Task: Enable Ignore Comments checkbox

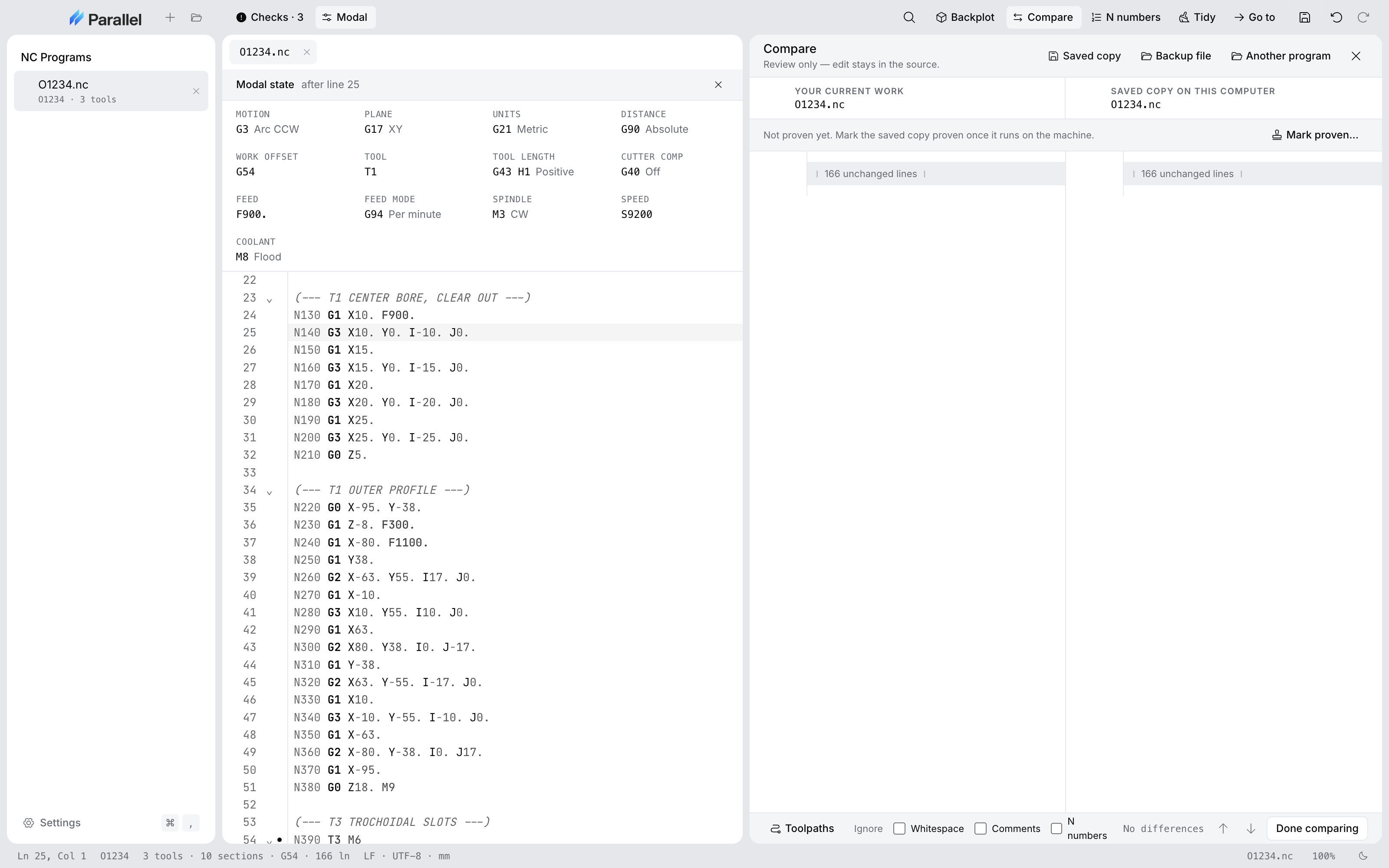Action: 981,829
